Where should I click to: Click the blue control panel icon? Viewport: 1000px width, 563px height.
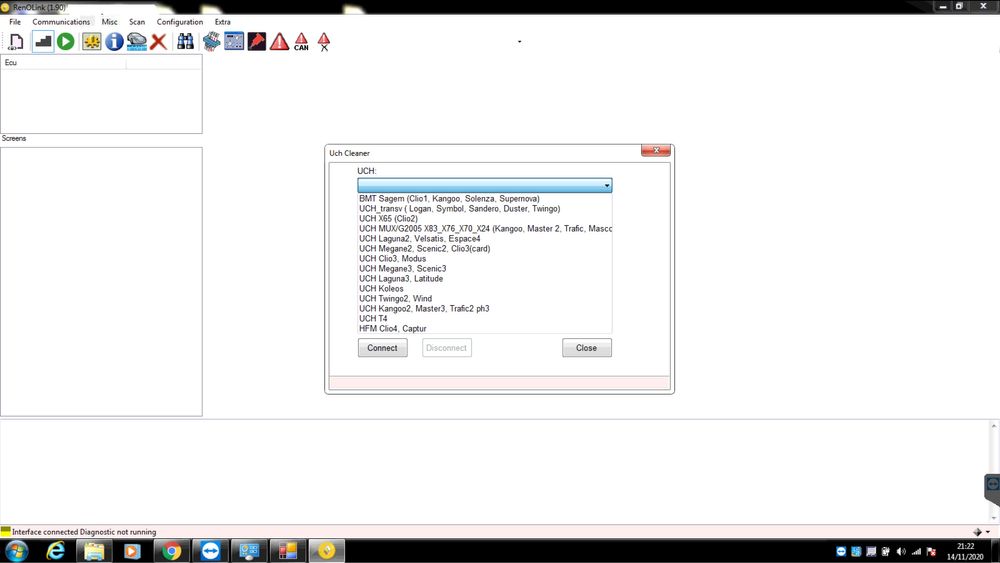[x=234, y=42]
